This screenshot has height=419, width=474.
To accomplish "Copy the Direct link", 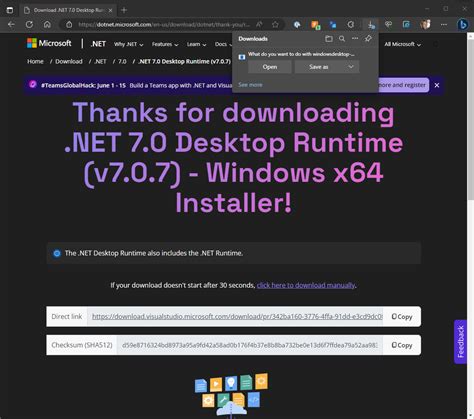I will (402, 317).
